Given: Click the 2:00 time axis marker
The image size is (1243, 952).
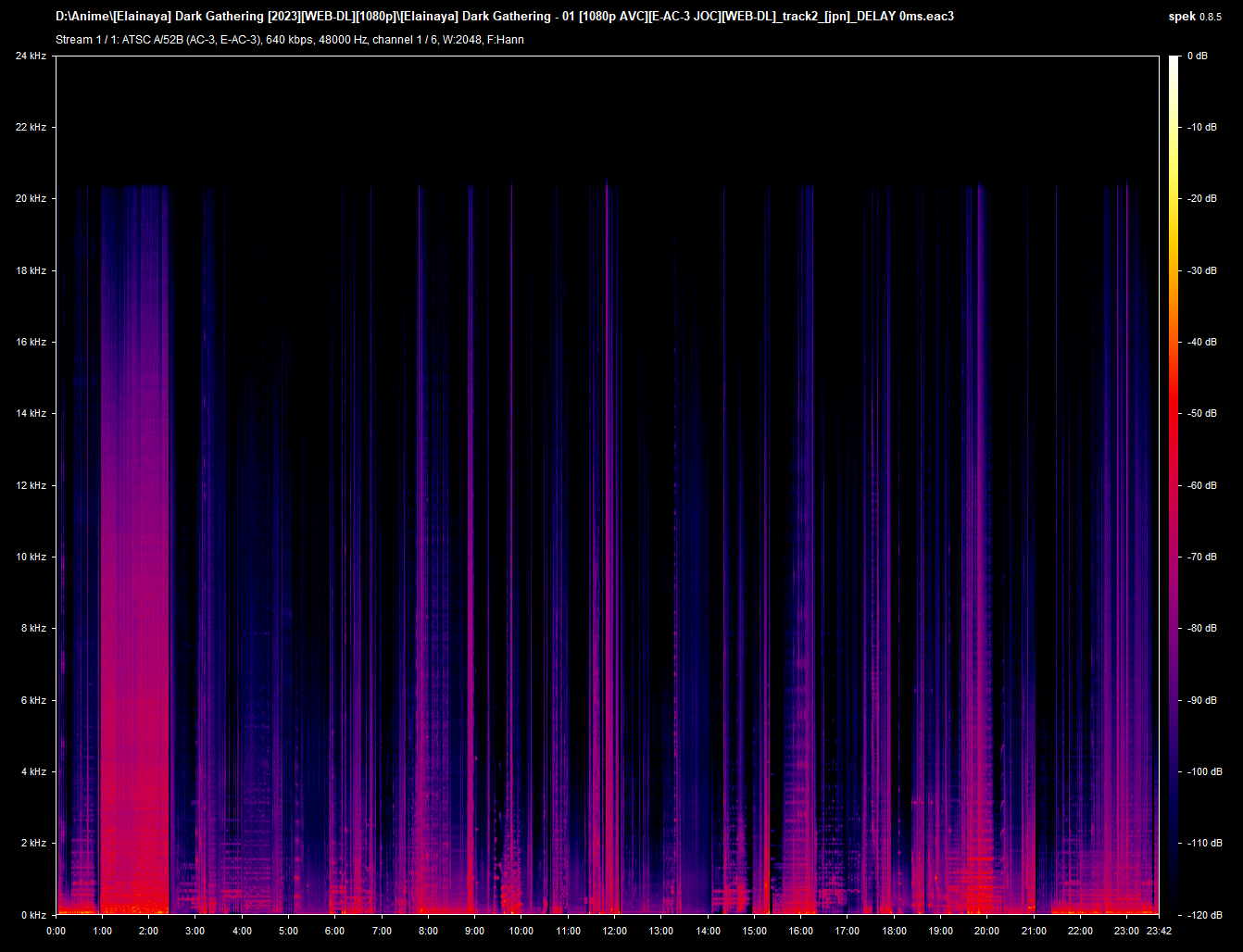Looking at the screenshot, I should coord(148,931).
